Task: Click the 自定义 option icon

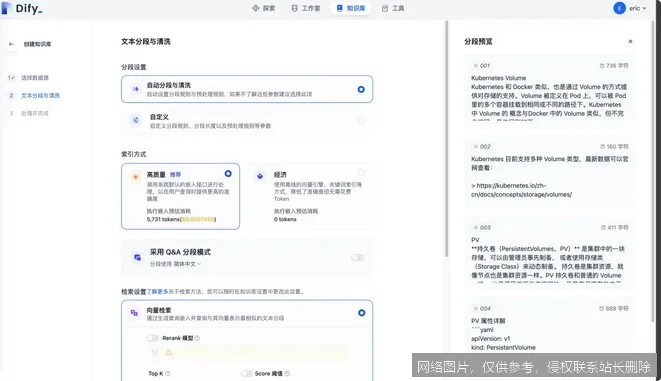Action: point(135,121)
